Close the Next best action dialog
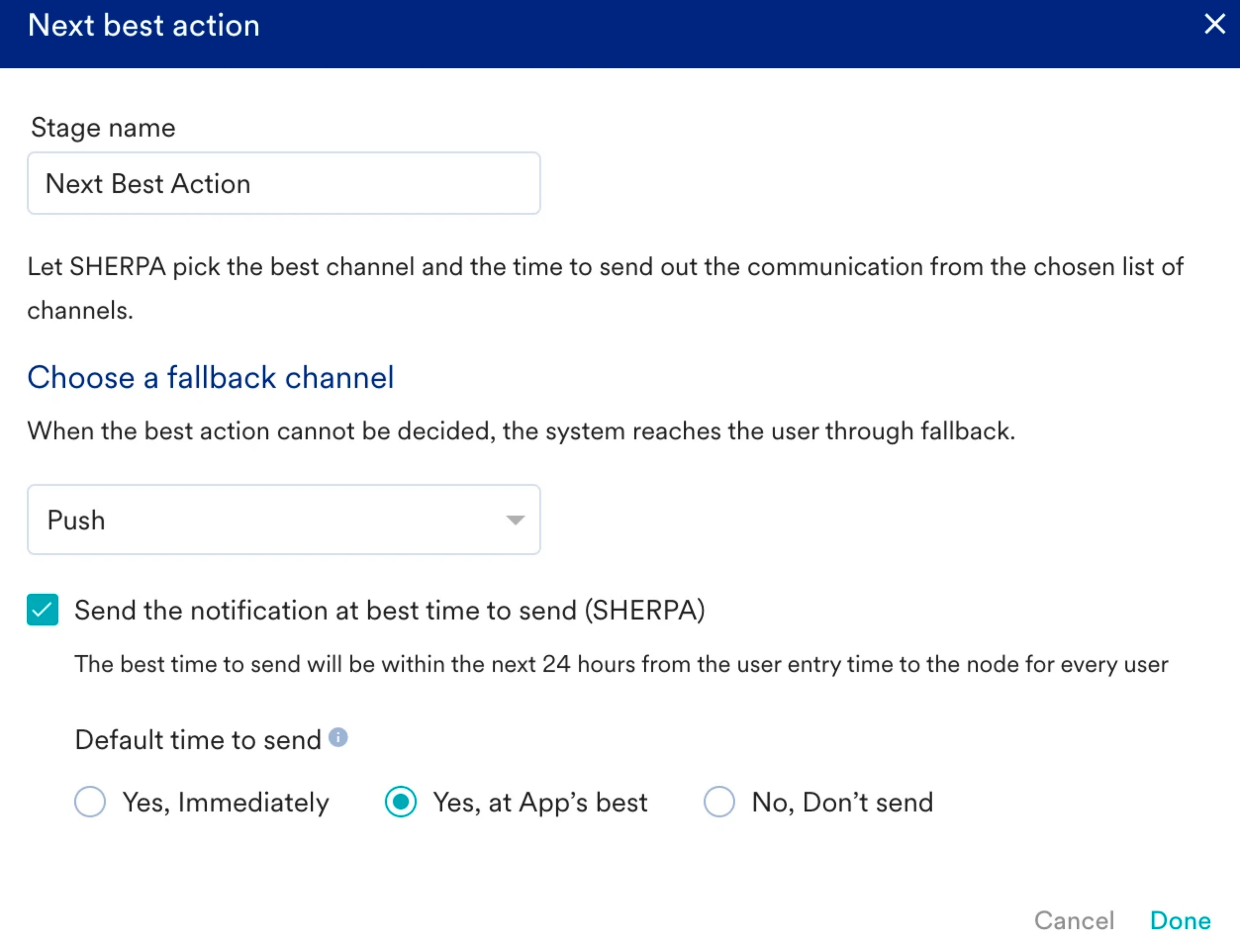Screen dimensions: 1240x952 (1214, 24)
